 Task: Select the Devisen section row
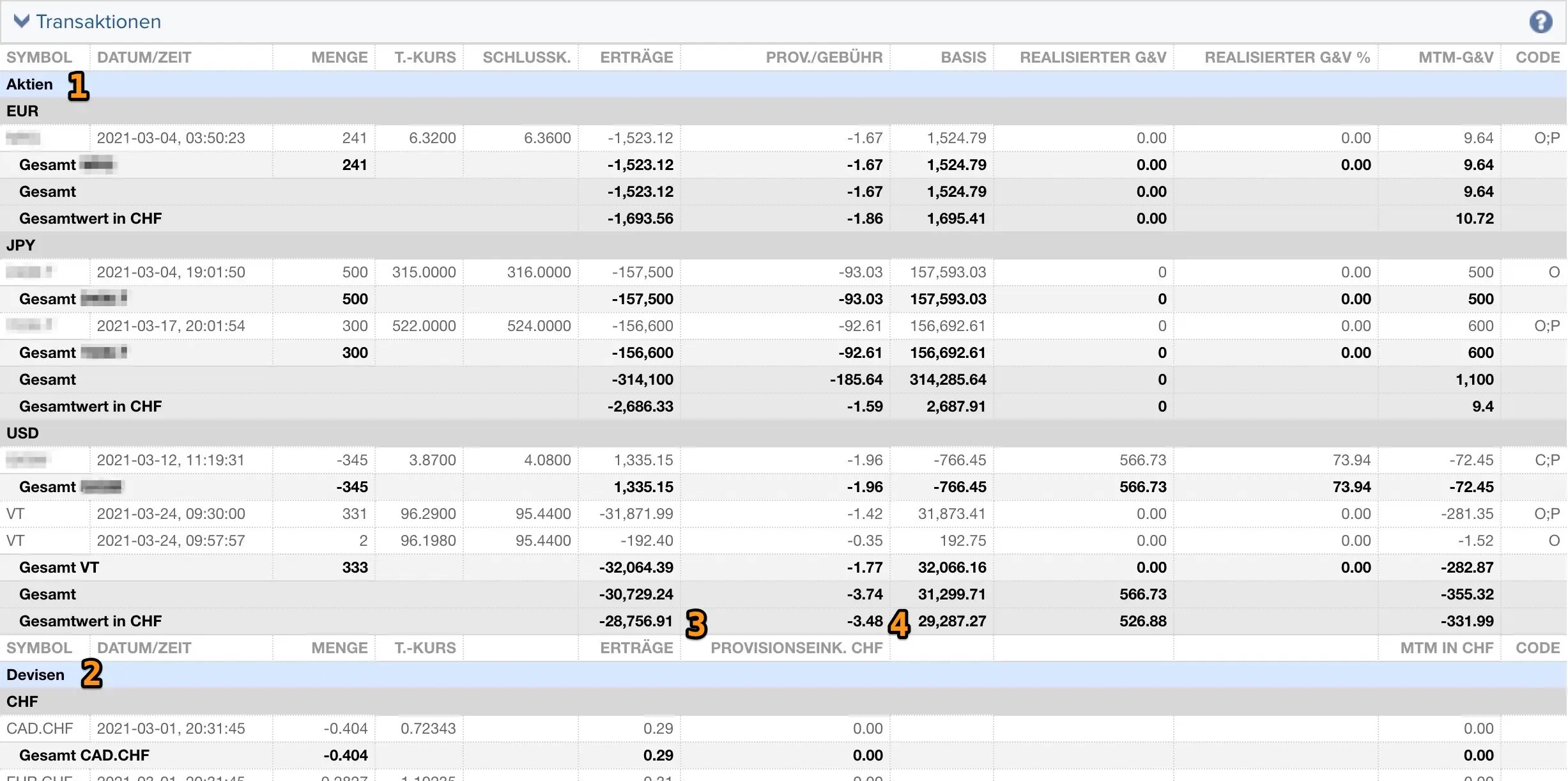[x=35, y=675]
